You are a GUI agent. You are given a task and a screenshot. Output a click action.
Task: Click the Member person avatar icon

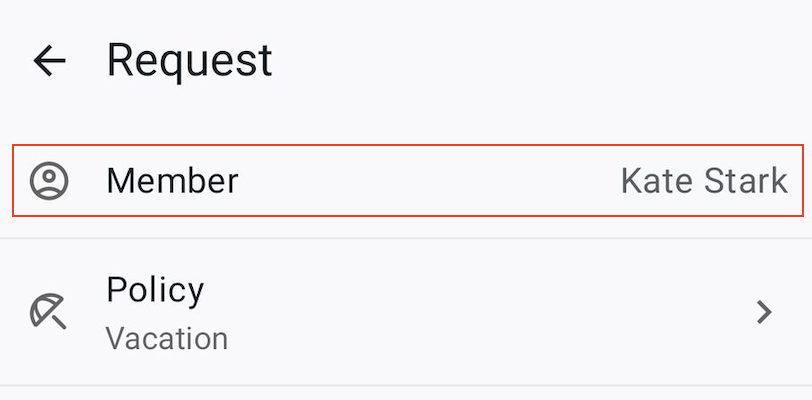pyautogui.click(x=49, y=181)
